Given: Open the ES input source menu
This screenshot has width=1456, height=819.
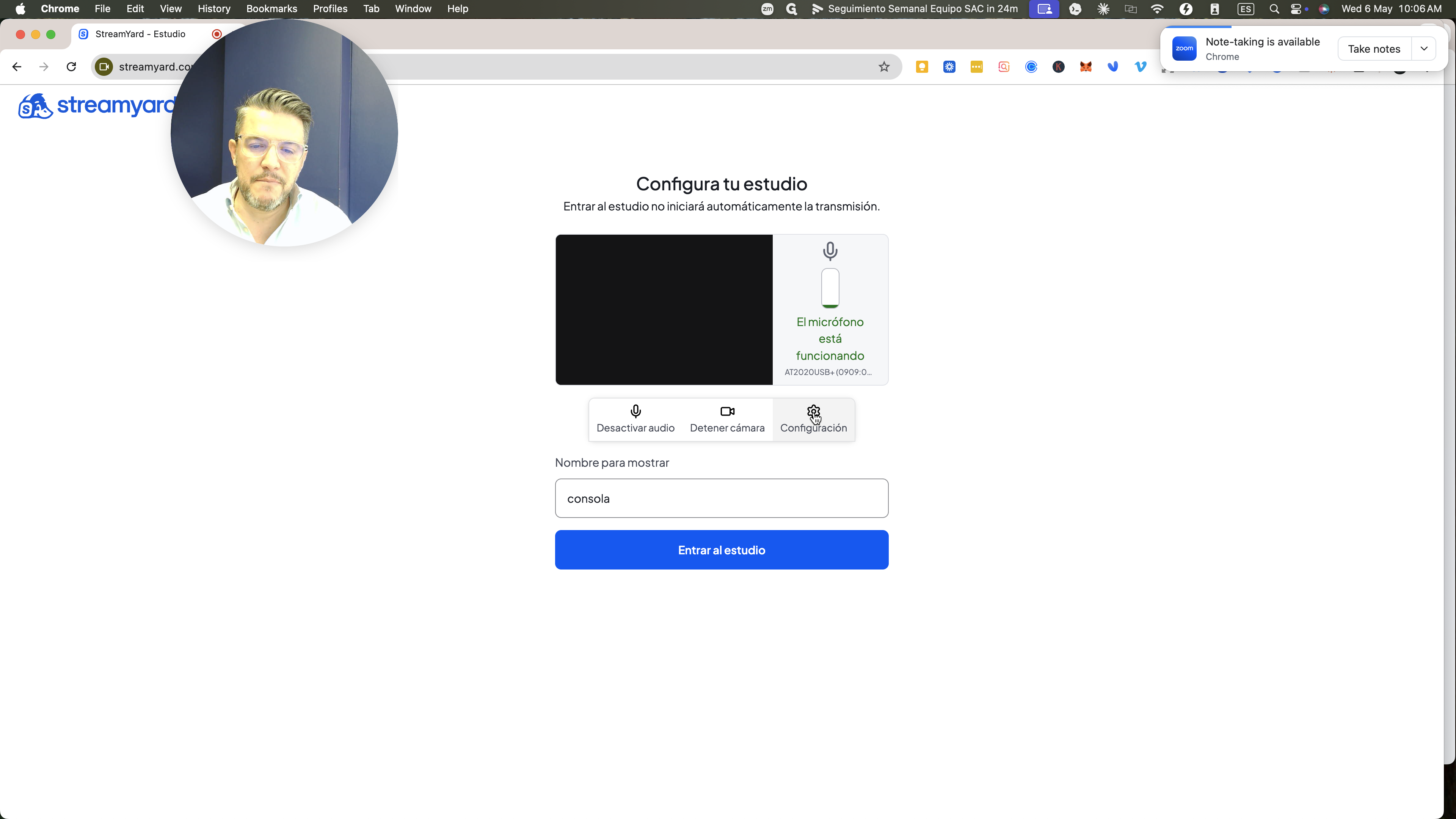Looking at the screenshot, I should (x=1245, y=9).
